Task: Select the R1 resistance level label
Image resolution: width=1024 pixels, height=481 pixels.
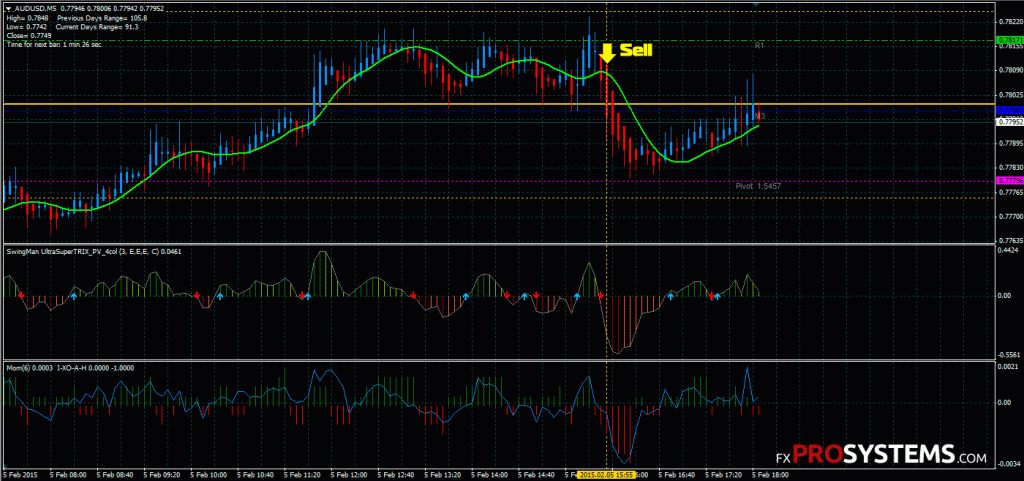Action: pos(759,46)
